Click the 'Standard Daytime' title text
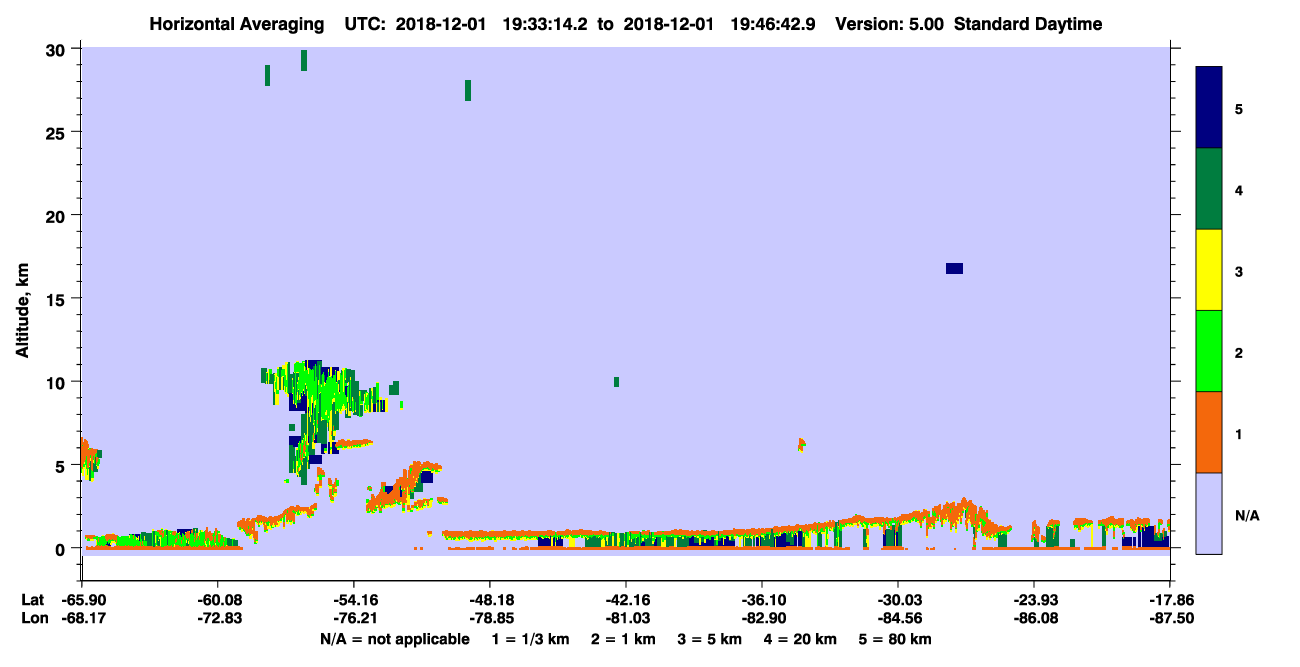 pos(1028,24)
